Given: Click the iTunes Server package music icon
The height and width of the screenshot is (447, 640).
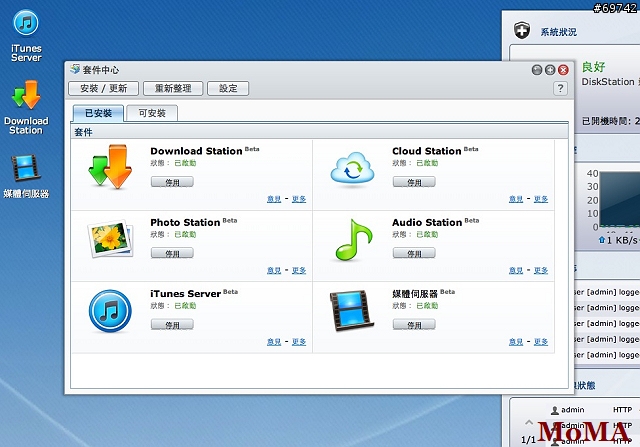Looking at the screenshot, I should [x=110, y=311].
